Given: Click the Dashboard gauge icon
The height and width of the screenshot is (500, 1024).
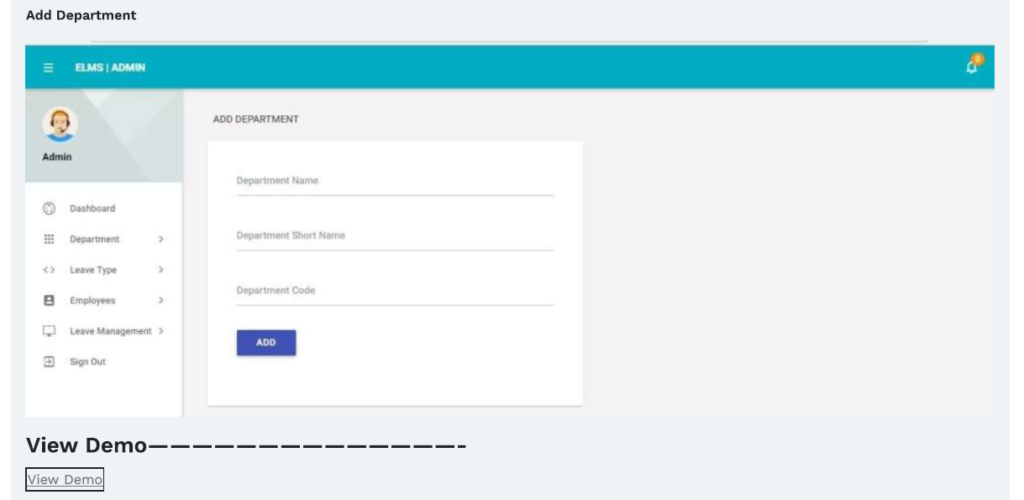Looking at the screenshot, I should click(x=49, y=209).
